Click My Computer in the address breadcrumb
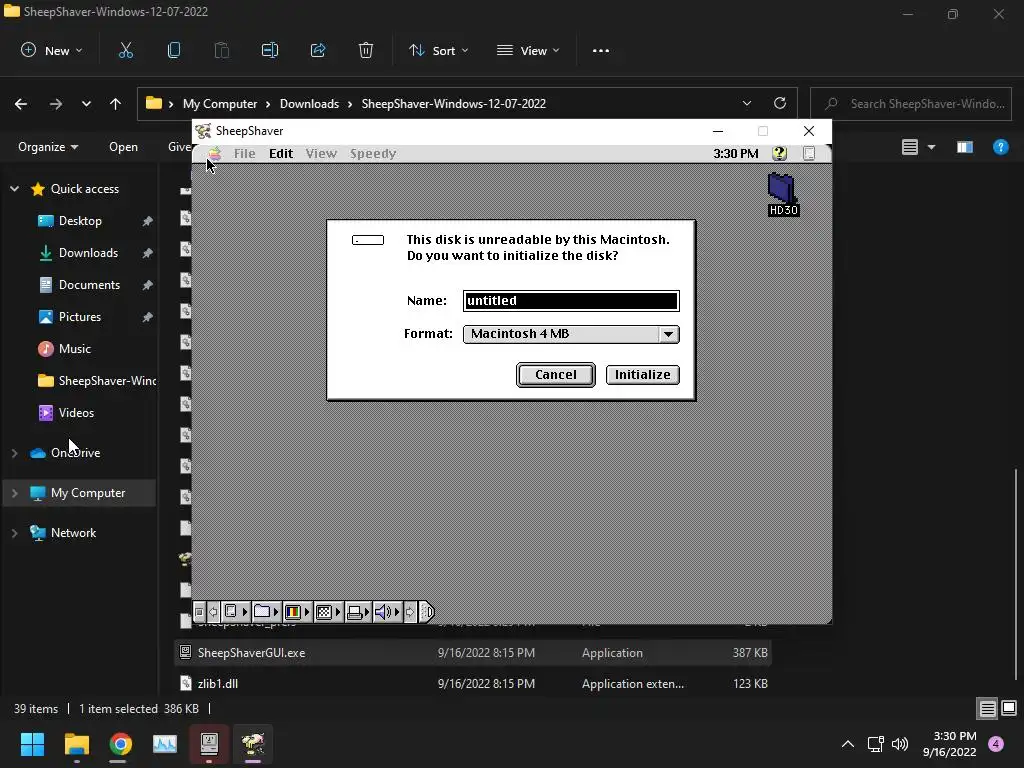 219,104
